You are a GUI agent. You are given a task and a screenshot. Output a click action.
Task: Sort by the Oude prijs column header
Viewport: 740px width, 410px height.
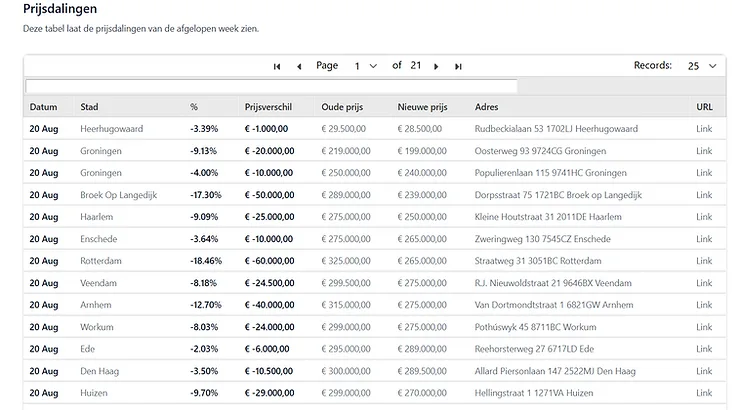click(x=342, y=107)
